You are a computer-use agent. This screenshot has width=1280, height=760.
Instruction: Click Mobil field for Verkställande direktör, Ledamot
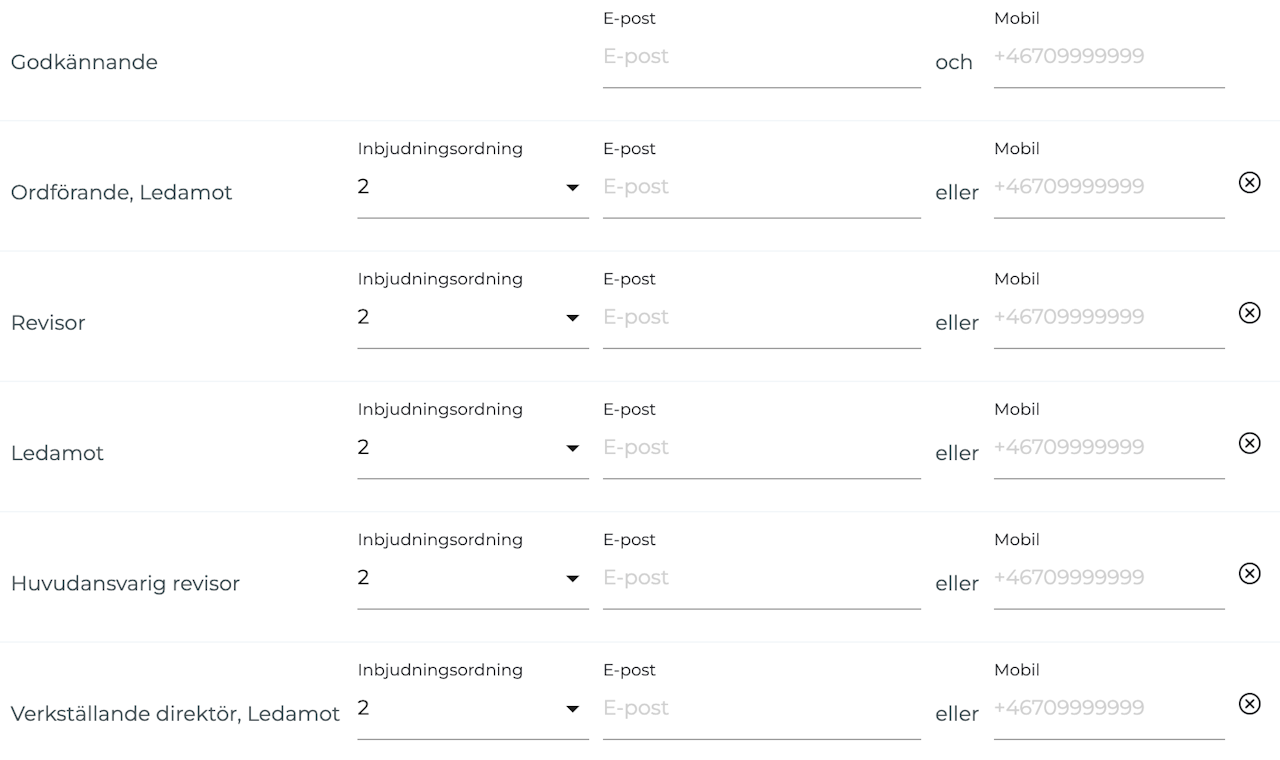tap(1108, 708)
